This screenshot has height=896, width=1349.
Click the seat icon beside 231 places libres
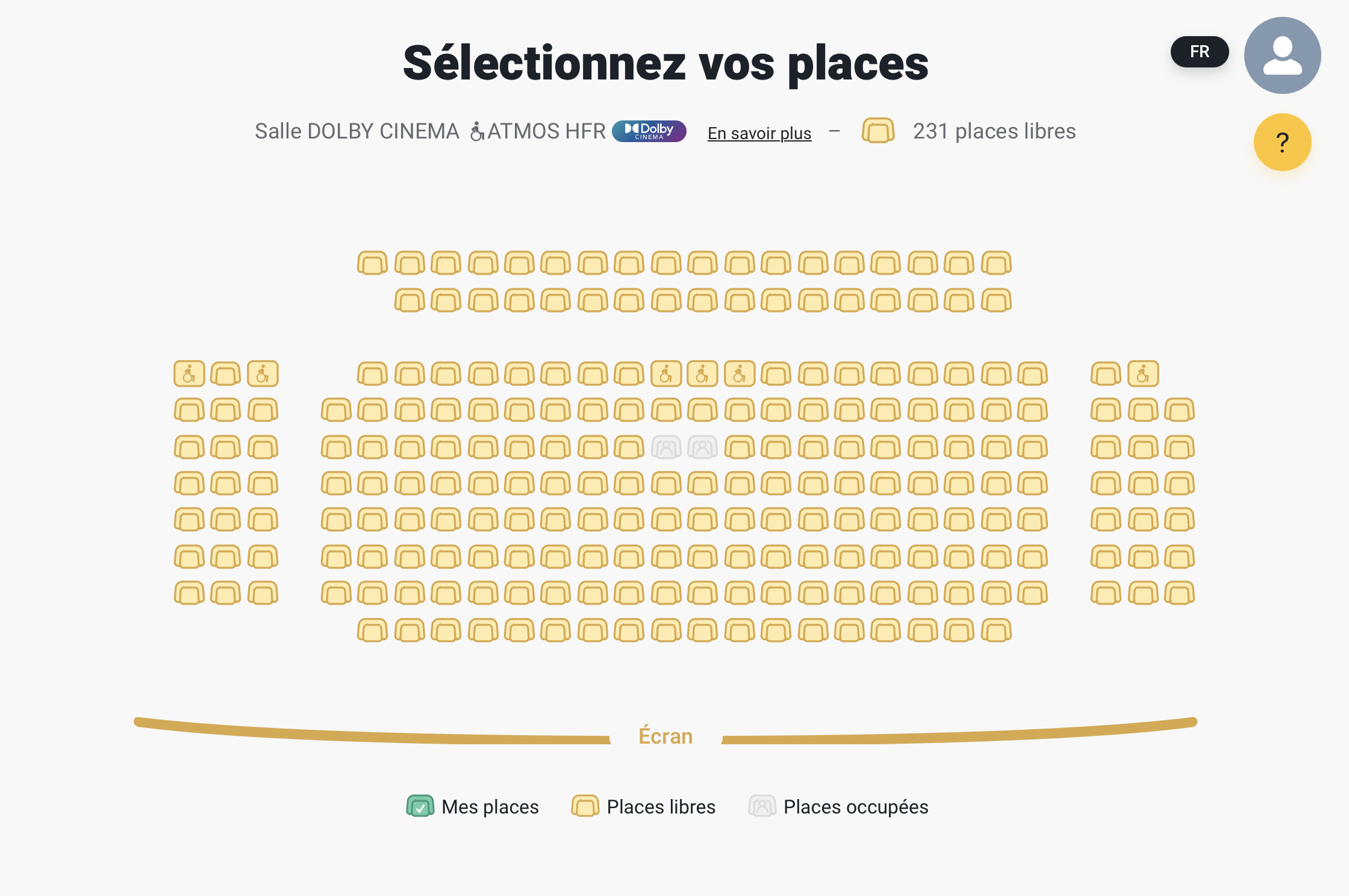coord(877,131)
